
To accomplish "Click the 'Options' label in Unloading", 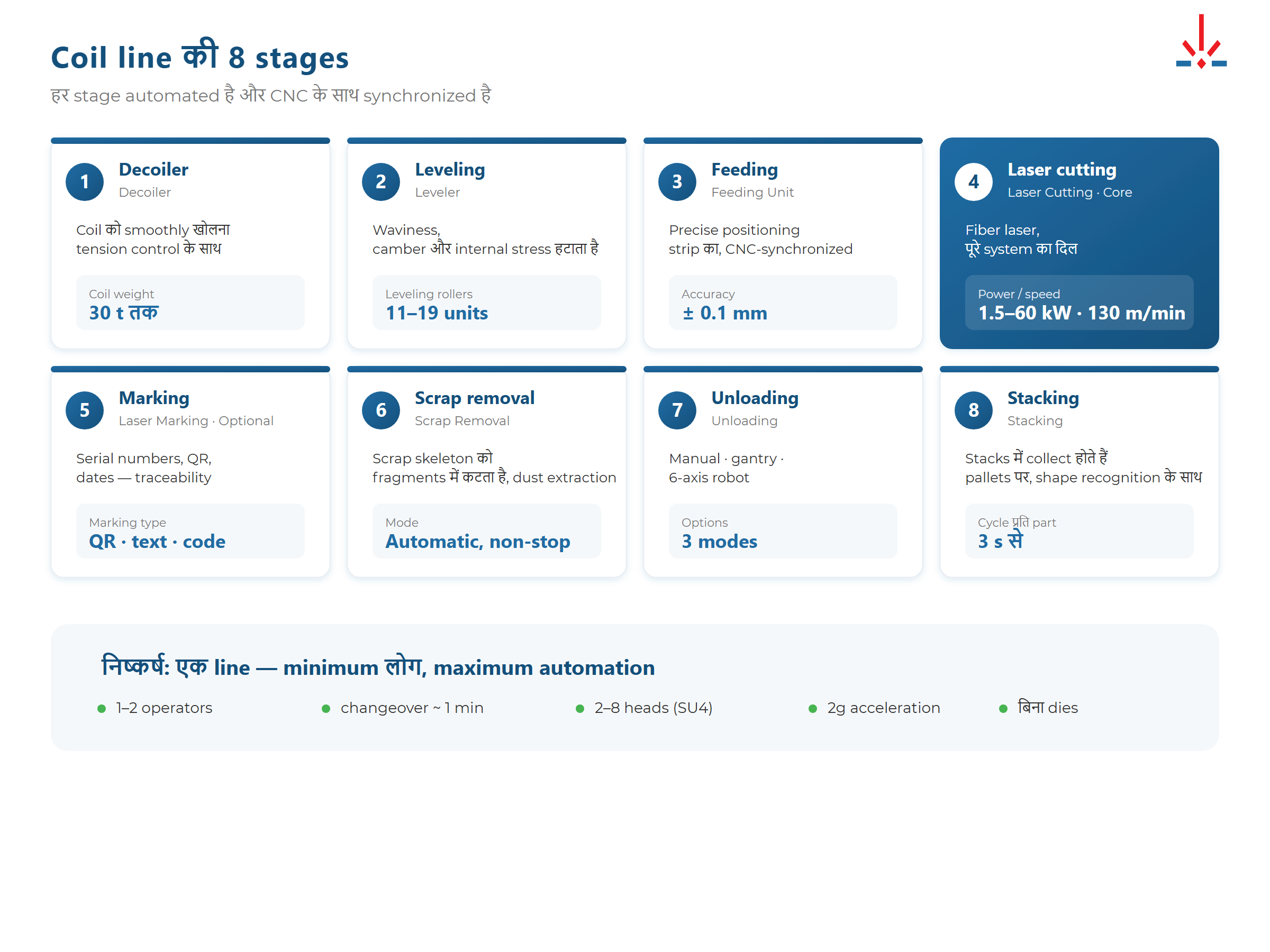I will (704, 523).
